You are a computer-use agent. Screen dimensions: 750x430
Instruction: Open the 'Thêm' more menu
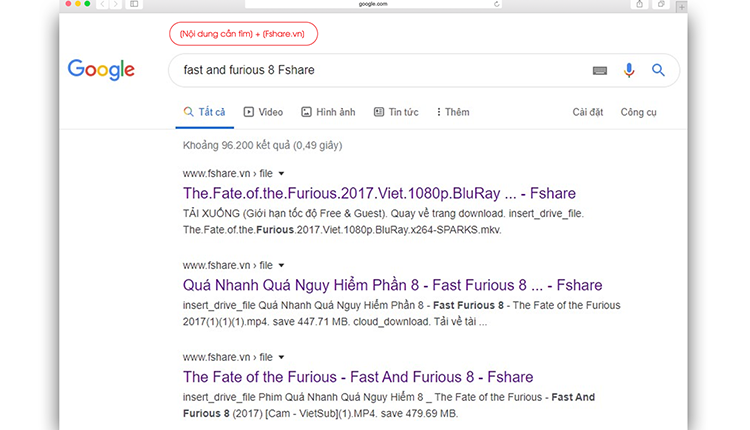click(452, 112)
